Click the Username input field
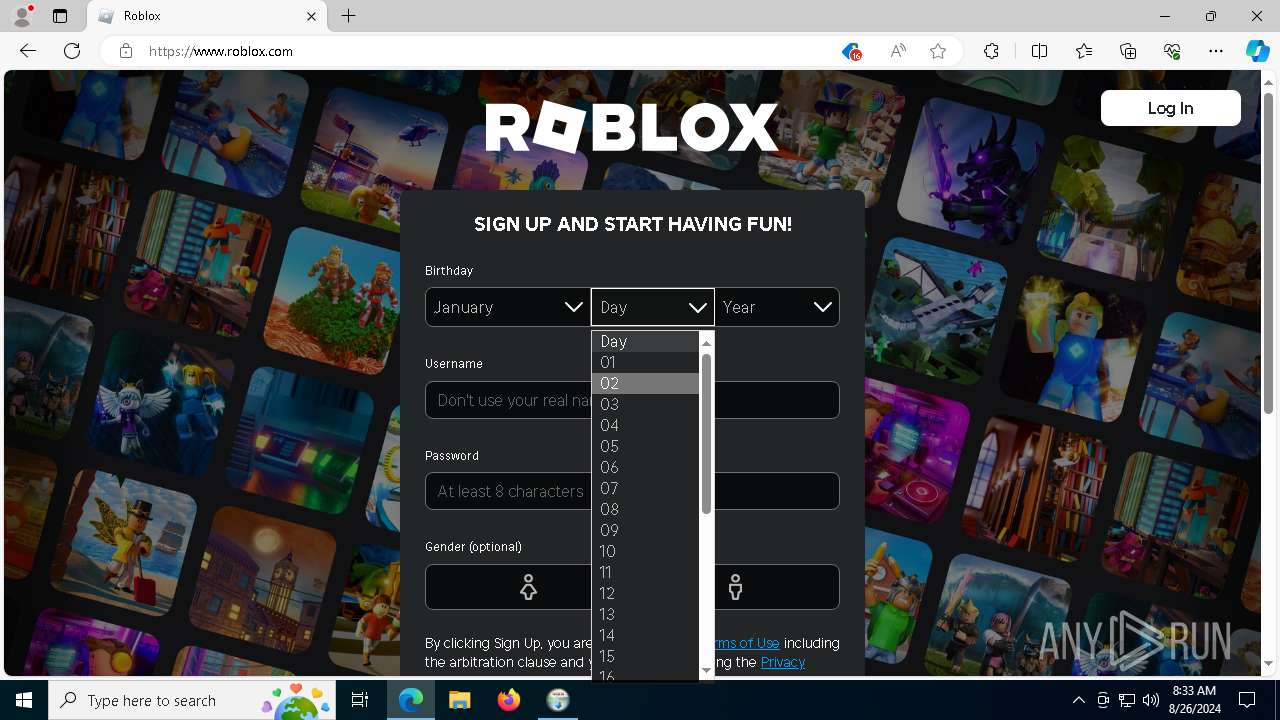The image size is (1280, 720). click(x=632, y=400)
